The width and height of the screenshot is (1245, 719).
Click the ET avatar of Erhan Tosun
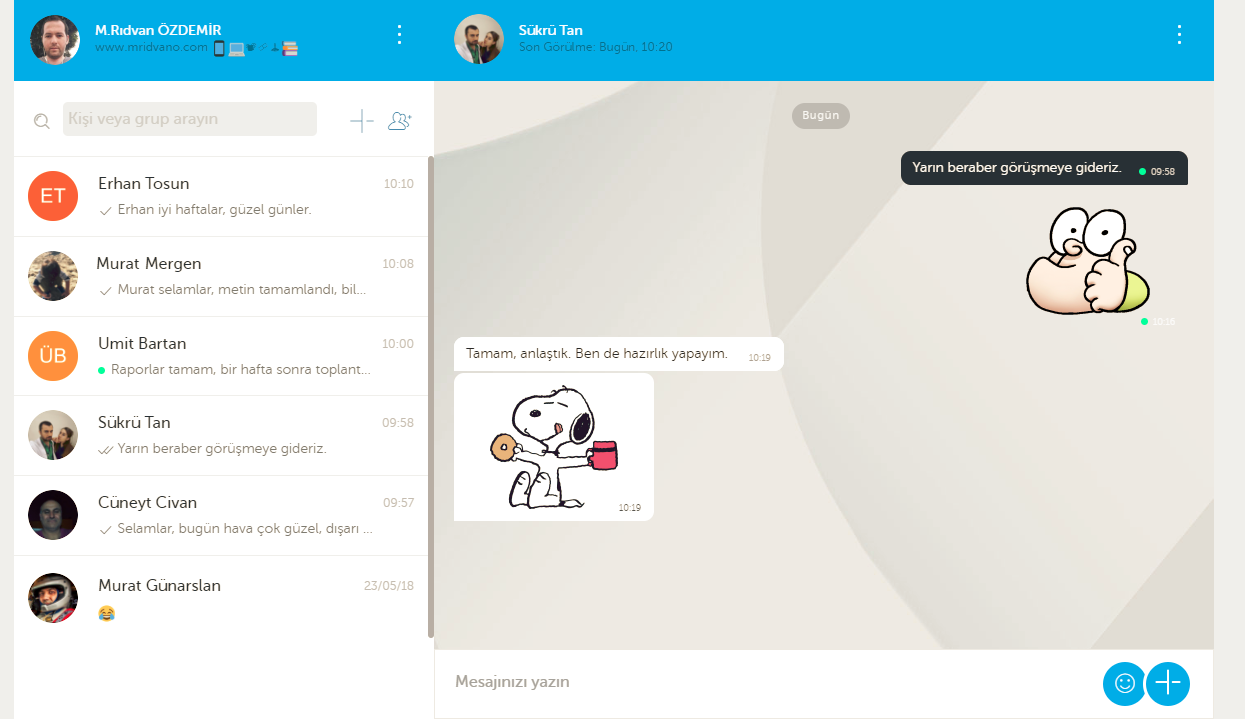click(x=53, y=196)
